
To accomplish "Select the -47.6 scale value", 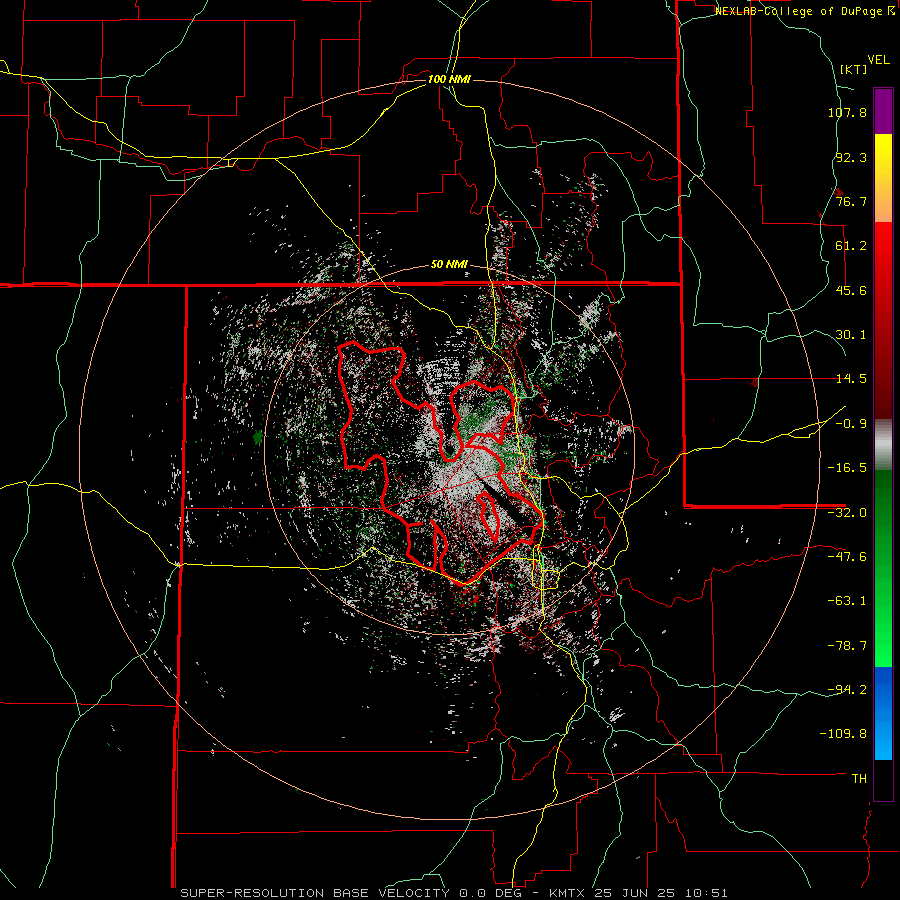I will [x=847, y=557].
